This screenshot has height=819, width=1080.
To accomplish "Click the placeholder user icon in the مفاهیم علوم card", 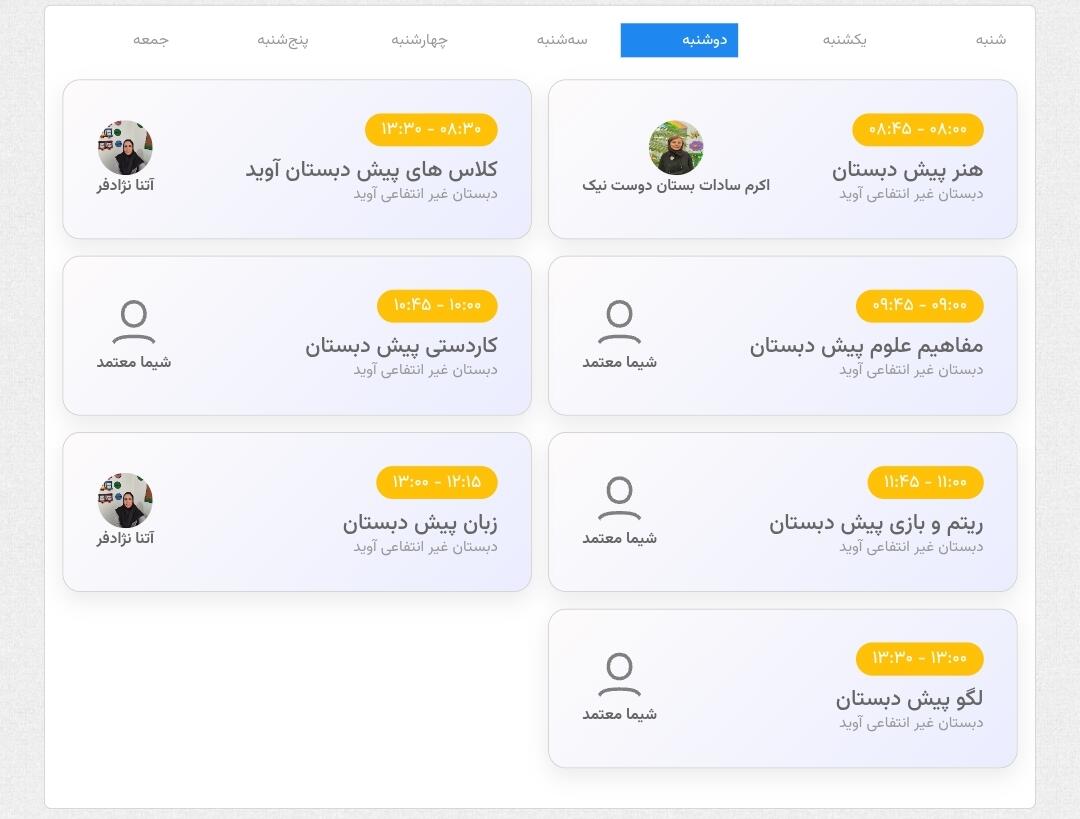I will 619,322.
